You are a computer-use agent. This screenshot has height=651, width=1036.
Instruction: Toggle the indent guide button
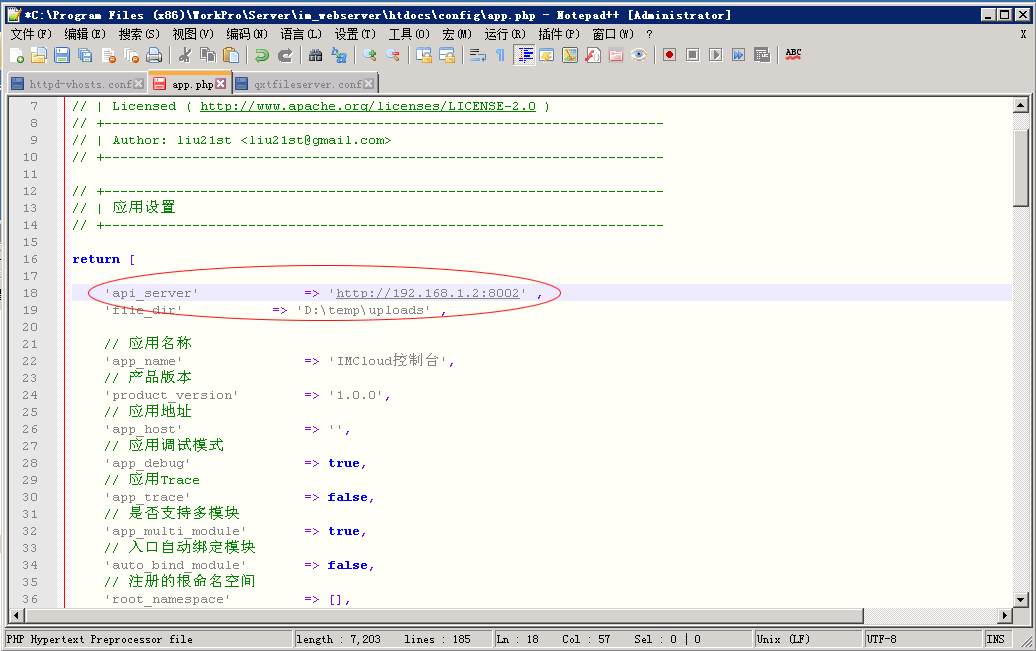point(524,55)
